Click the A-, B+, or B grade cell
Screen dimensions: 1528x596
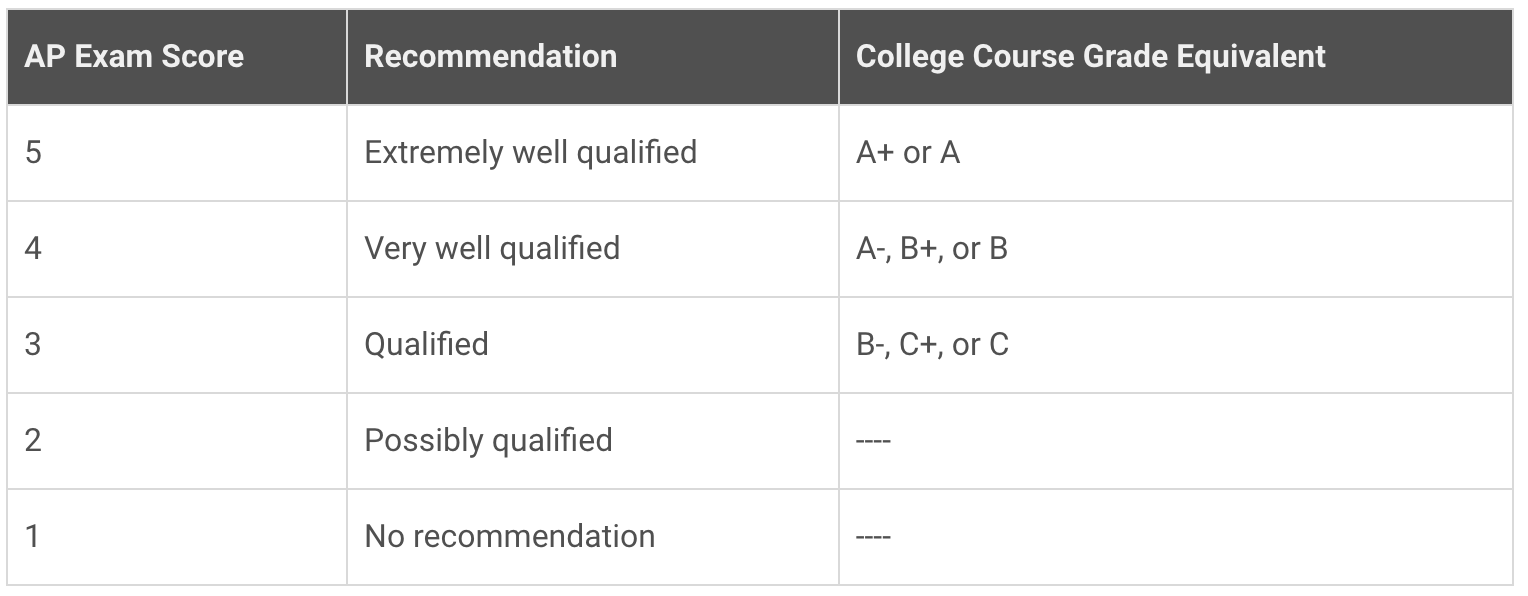pos(1175,248)
